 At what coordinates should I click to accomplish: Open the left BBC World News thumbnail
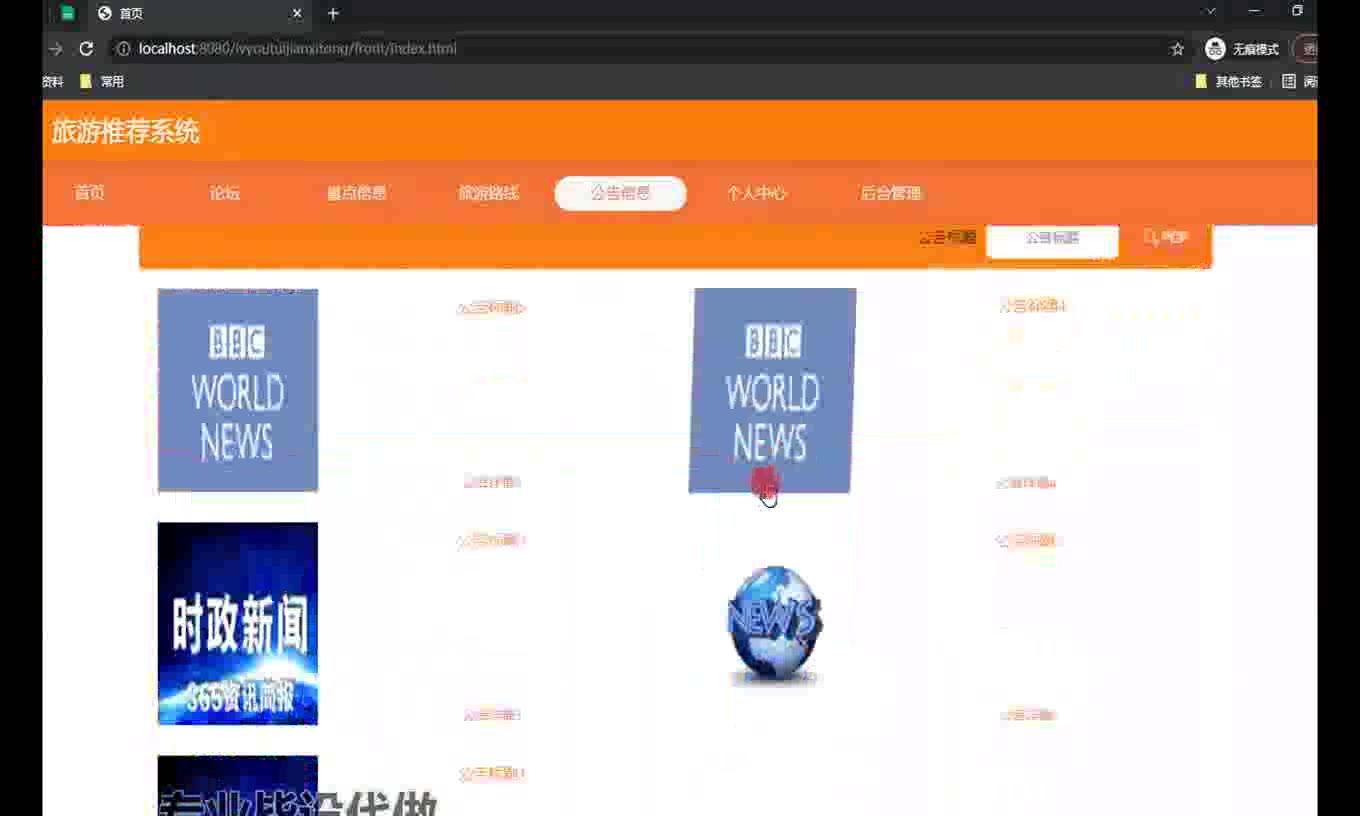click(x=238, y=390)
